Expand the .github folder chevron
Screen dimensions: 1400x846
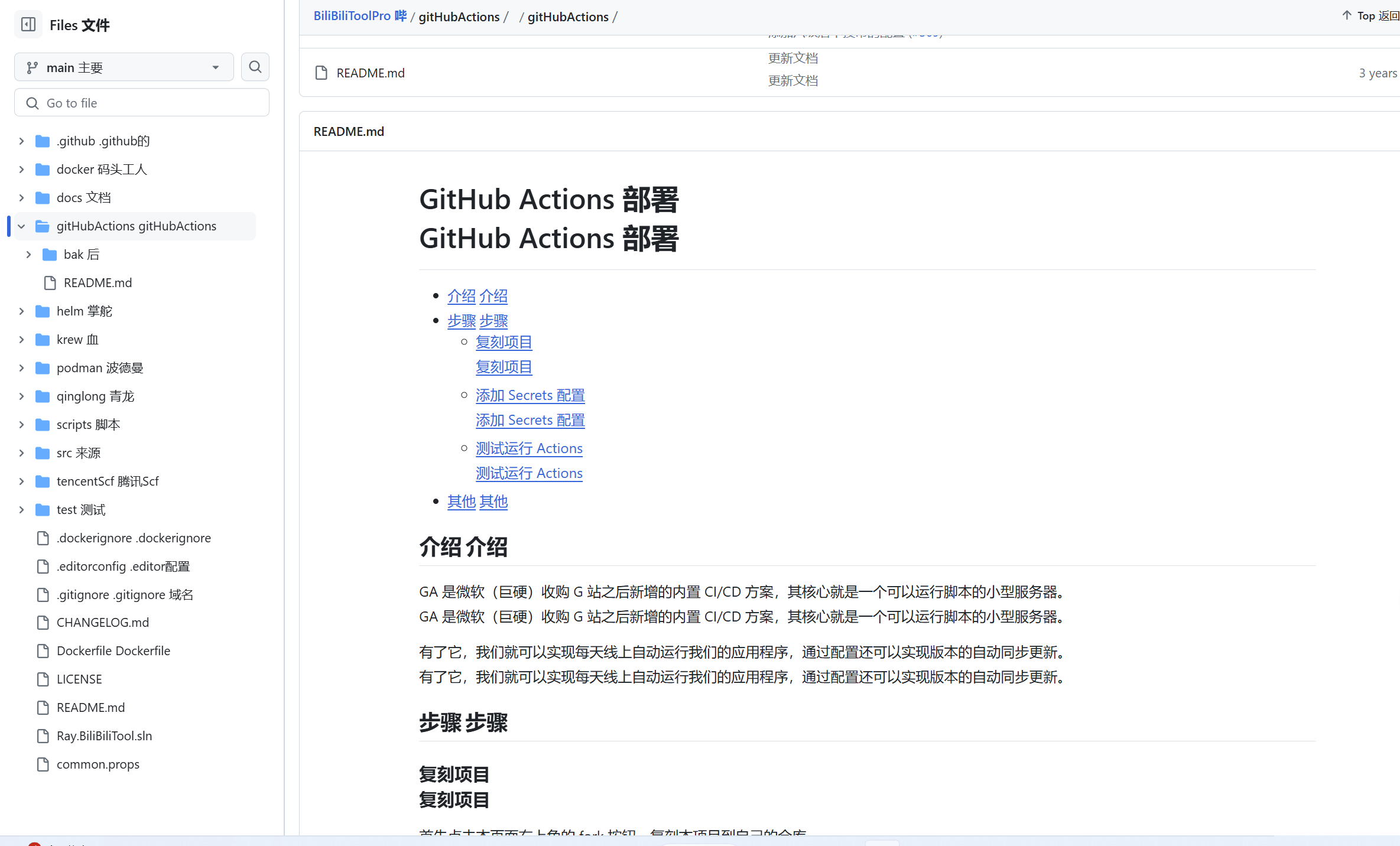click(21, 141)
